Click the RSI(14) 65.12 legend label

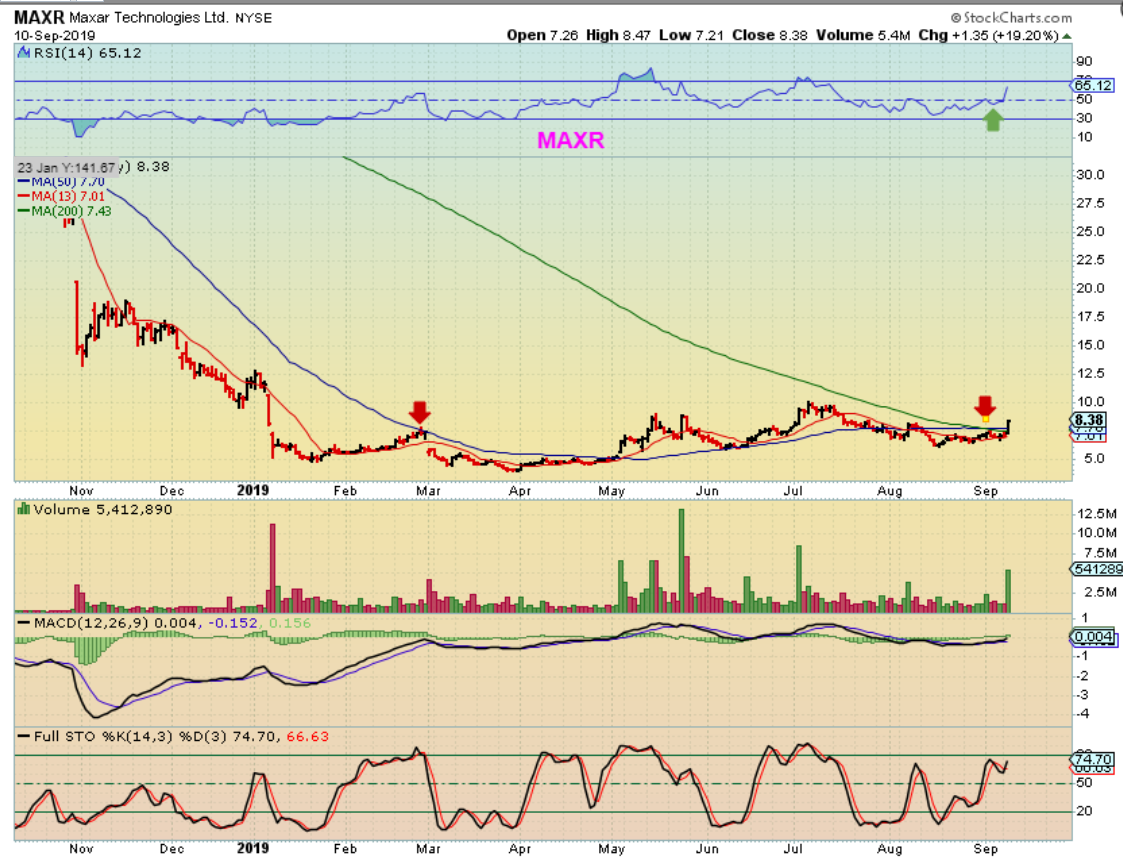[87, 53]
